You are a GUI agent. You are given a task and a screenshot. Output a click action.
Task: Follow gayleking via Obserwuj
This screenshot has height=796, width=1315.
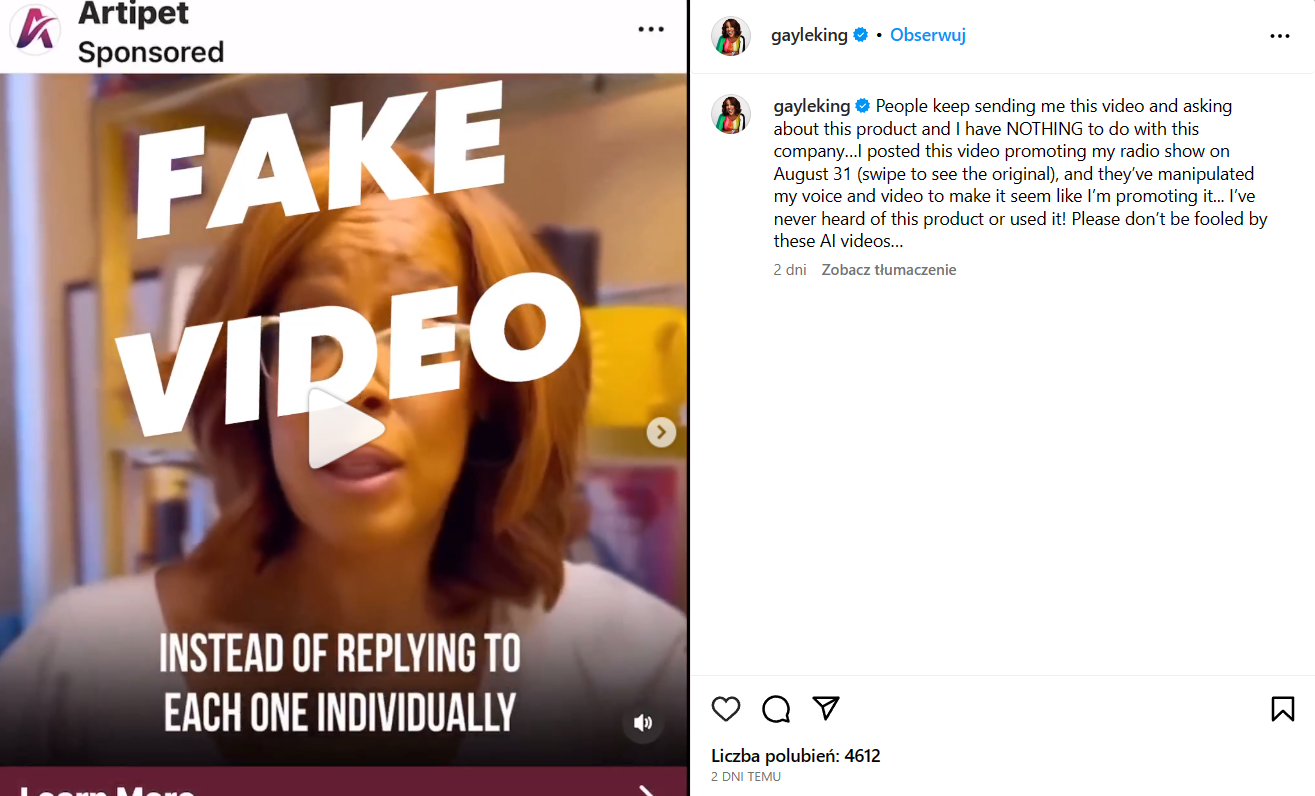pos(928,36)
